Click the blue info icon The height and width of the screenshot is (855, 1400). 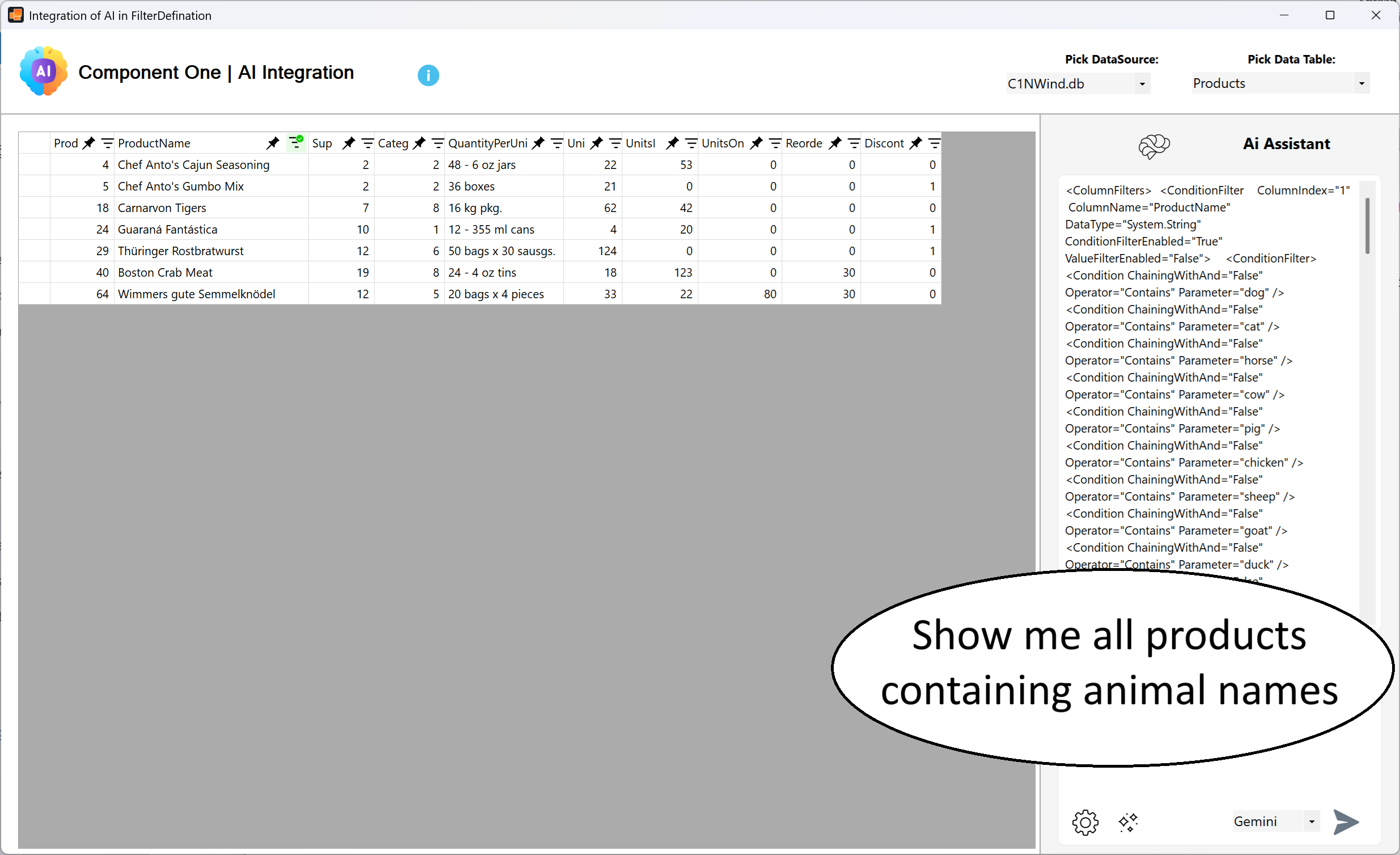click(x=428, y=75)
